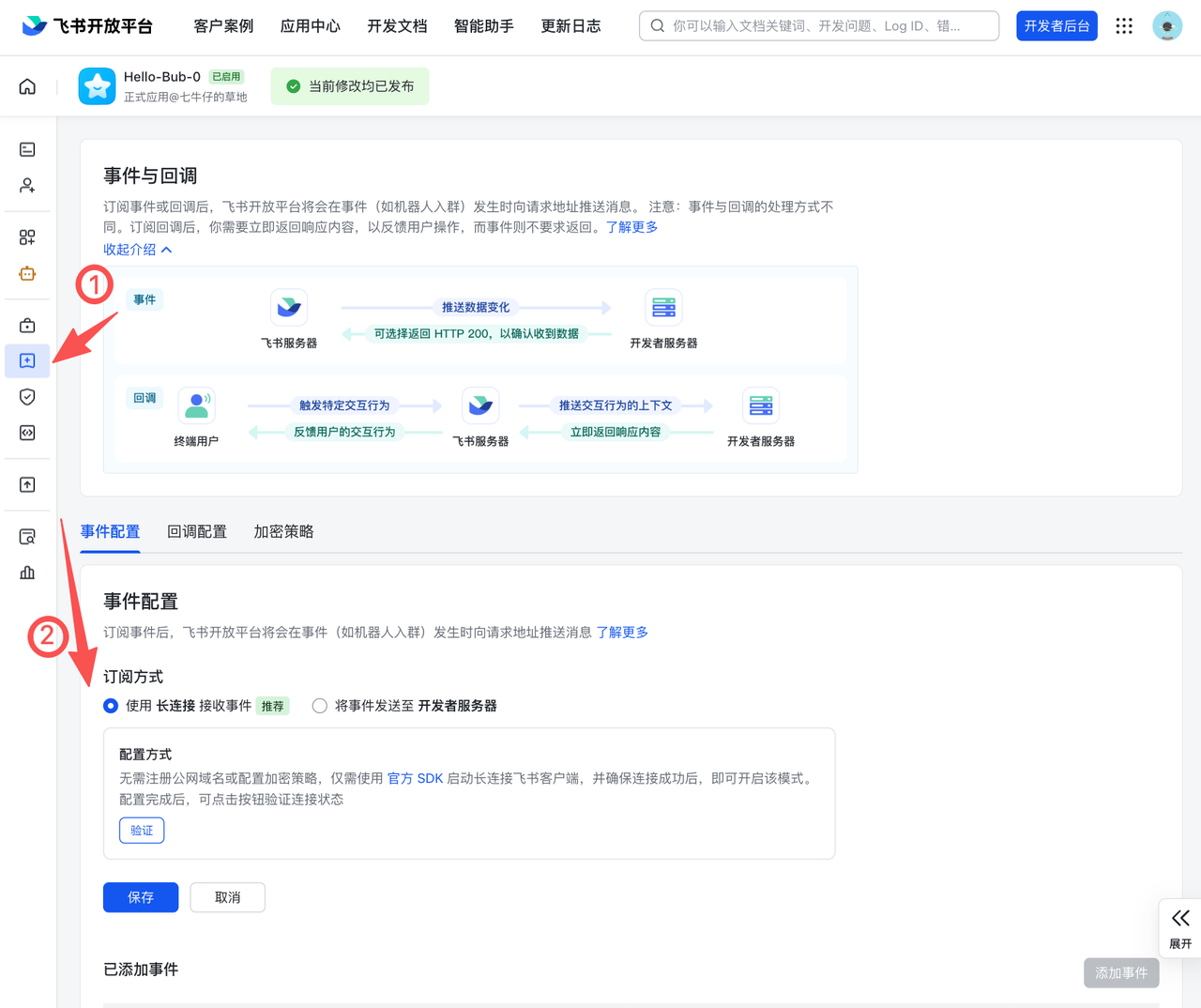The height and width of the screenshot is (1008, 1201).
Task: Click the 立即返回响应内容 label in diagram
Action: (616, 432)
